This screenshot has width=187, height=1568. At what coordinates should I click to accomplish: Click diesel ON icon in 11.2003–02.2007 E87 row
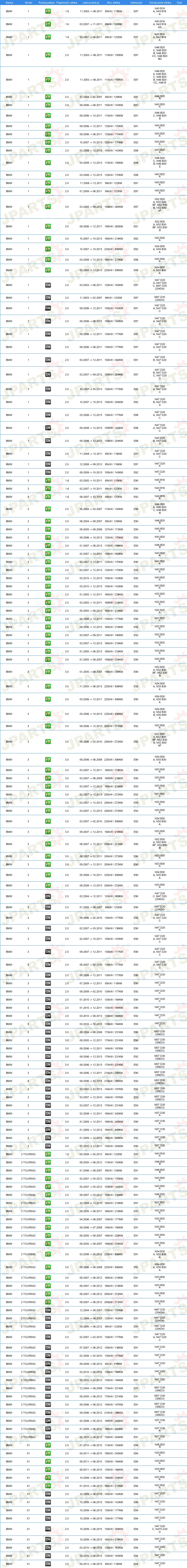(x=48, y=298)
